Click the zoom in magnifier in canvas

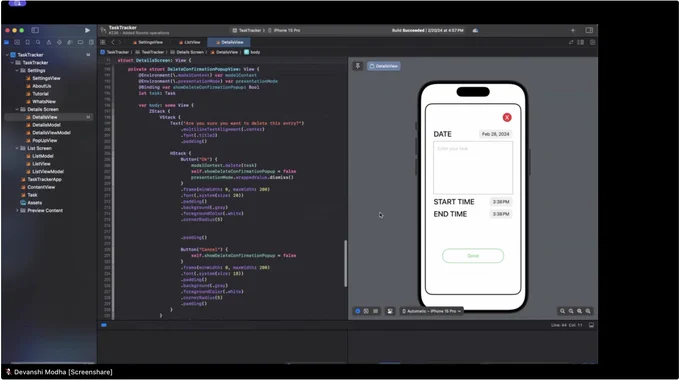[588, 311]
